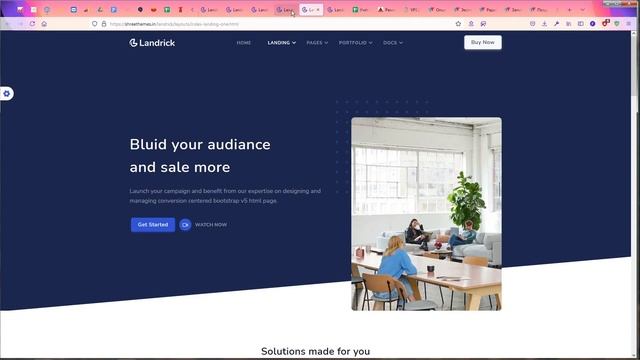The image size is (640, 360).
Task: Expand the Landing navigation dropdown
Action: [282, 42]
